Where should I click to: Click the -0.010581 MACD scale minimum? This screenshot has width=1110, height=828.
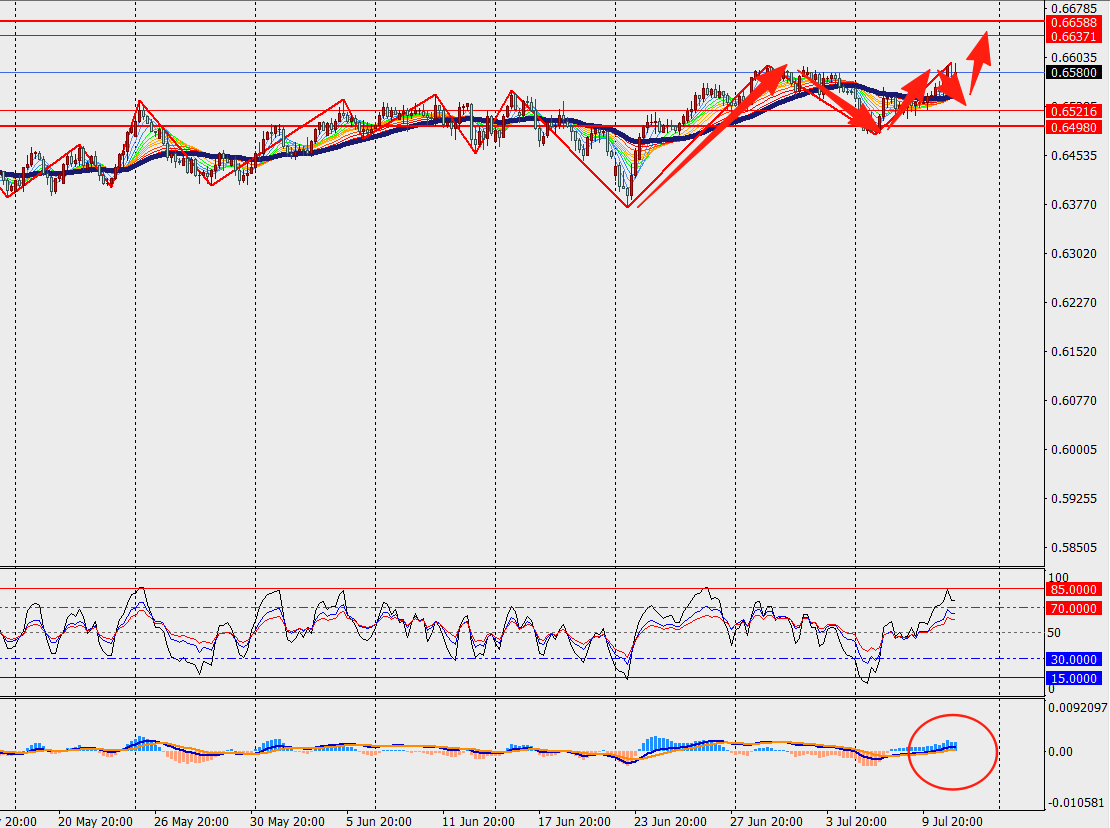click(x=1076, y=803)
